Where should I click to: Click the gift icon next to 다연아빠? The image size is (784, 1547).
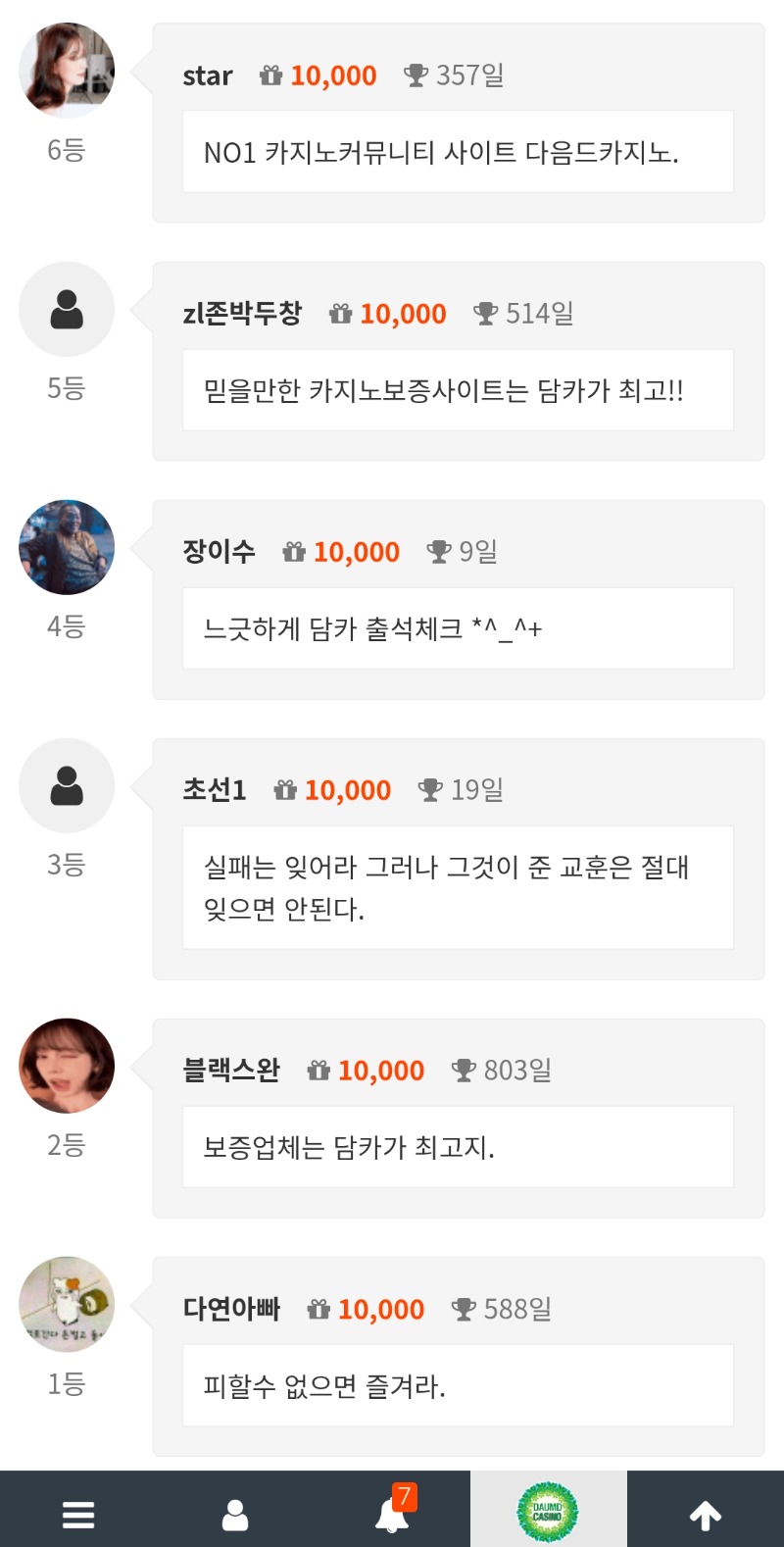click(318, 1309)
